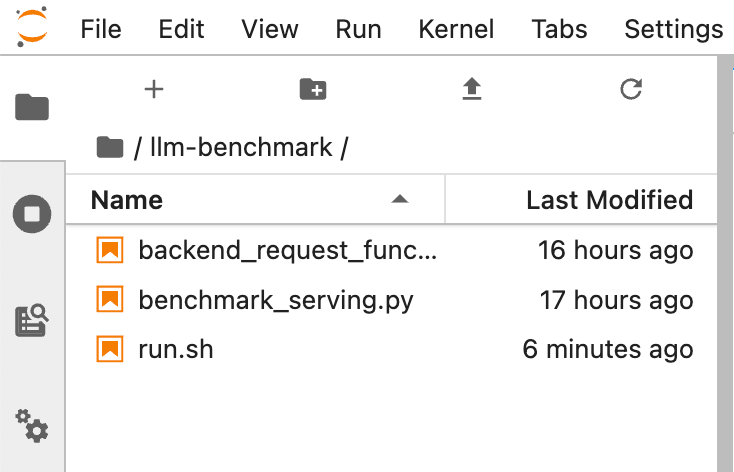Toggle sort order using Name arrow
734x472 pixels.
coord(400,199)
